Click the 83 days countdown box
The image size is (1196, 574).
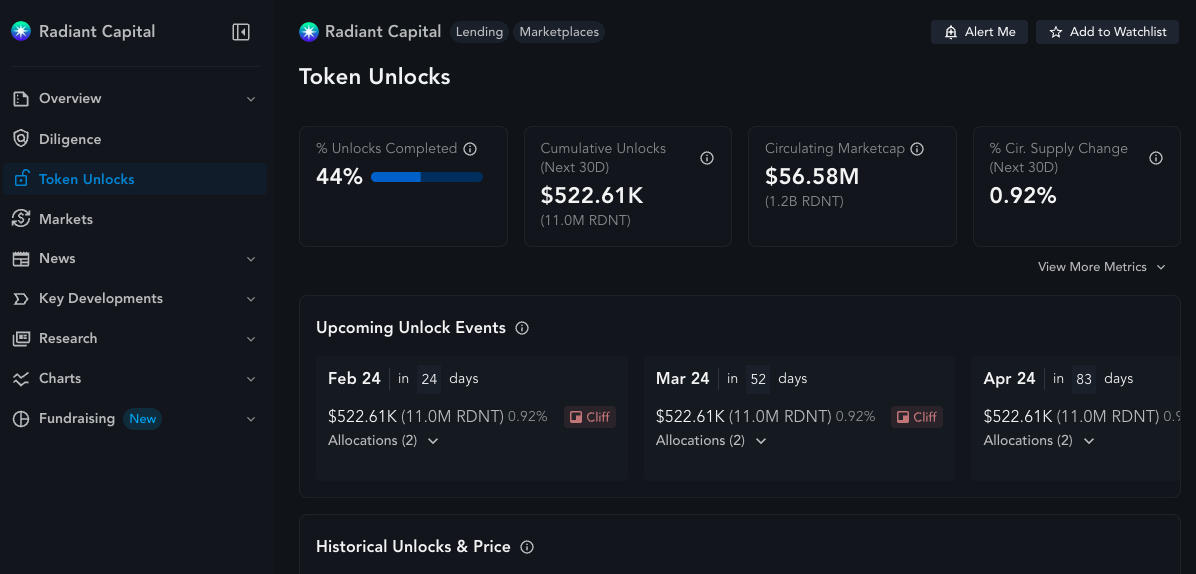coord(1083,379)
